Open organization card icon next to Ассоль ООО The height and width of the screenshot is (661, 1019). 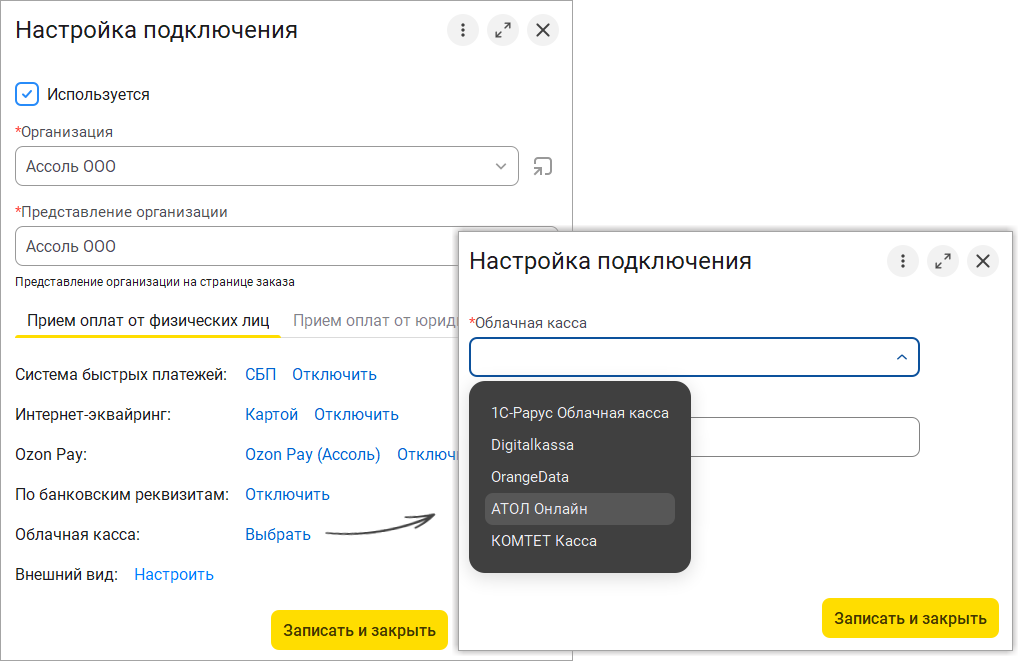point(543,166)
